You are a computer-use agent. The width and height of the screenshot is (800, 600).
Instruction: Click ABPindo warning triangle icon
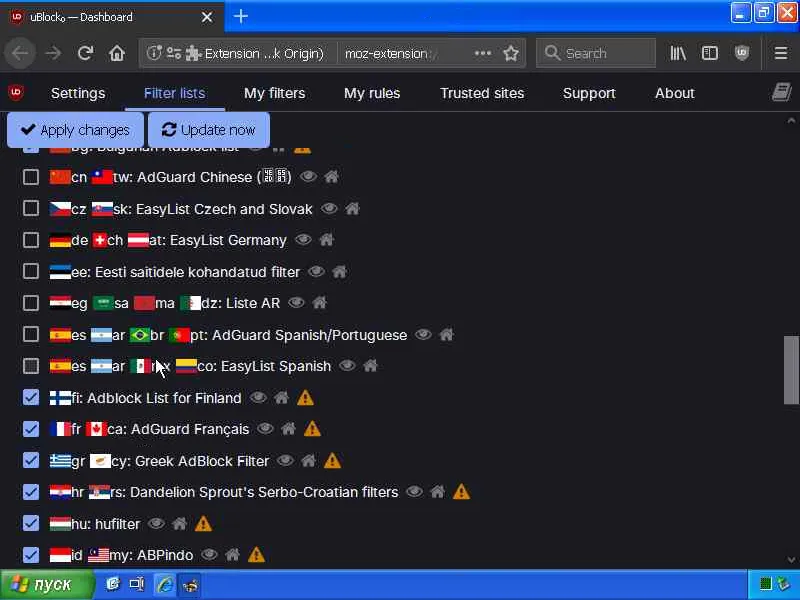(x=256, y=555)
